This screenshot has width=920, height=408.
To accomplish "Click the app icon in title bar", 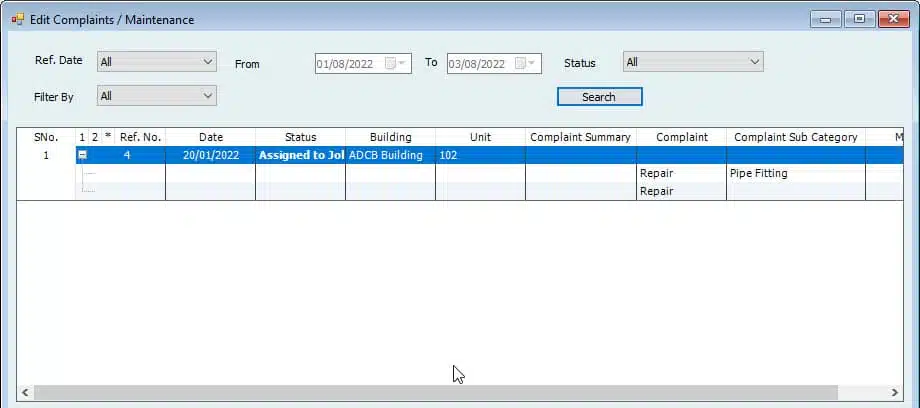I will click(x=17, y=19).
